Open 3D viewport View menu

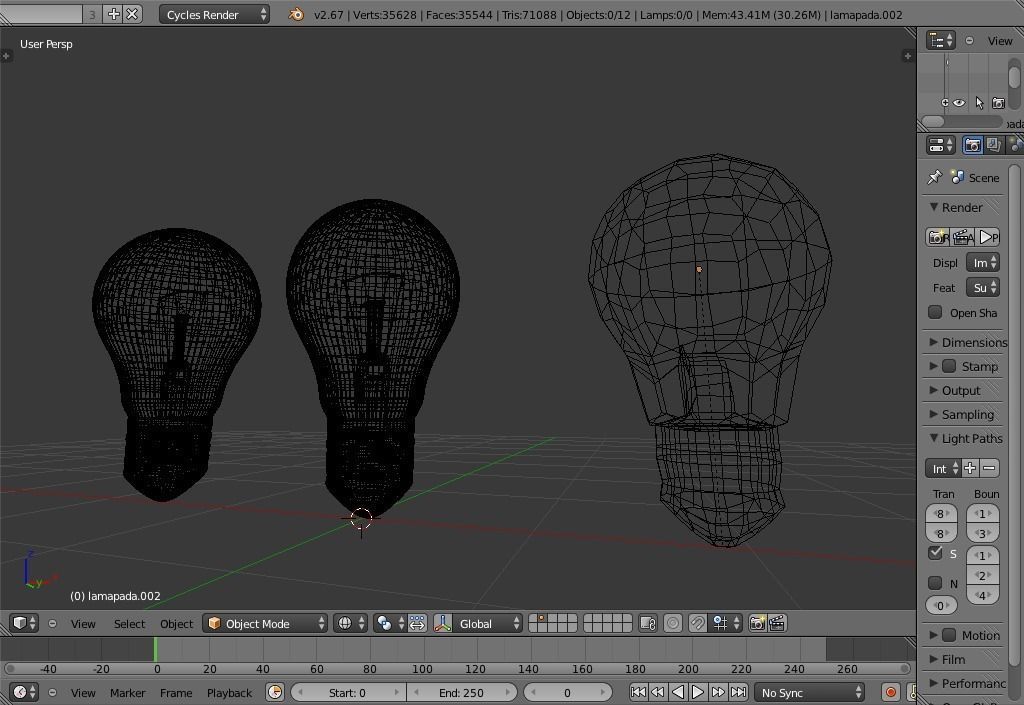click(x=83, y=623)
